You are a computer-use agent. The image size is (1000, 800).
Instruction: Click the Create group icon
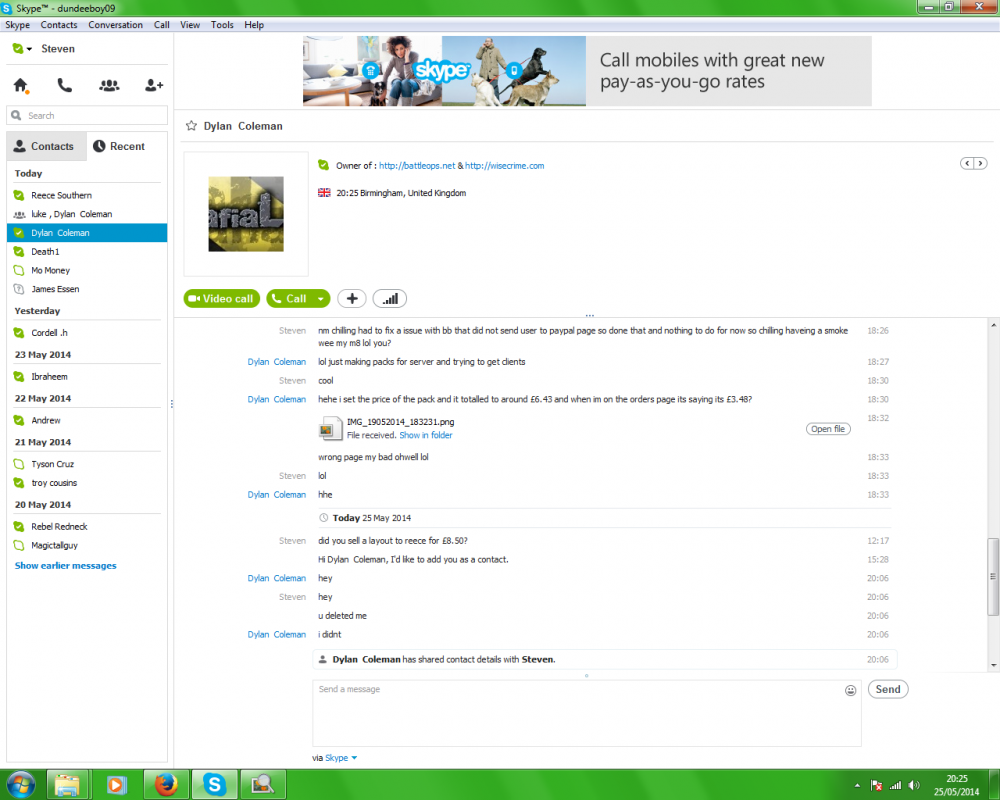tap(109, 86)
